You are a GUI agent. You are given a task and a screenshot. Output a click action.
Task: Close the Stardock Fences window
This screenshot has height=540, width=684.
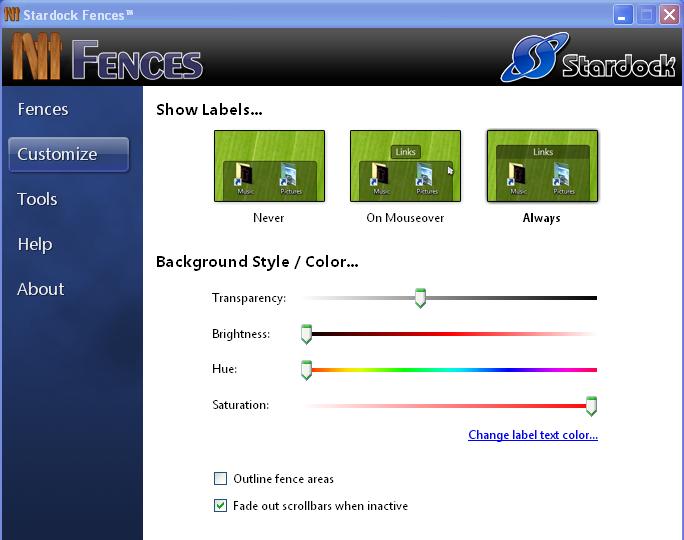[x=669, y=15]
